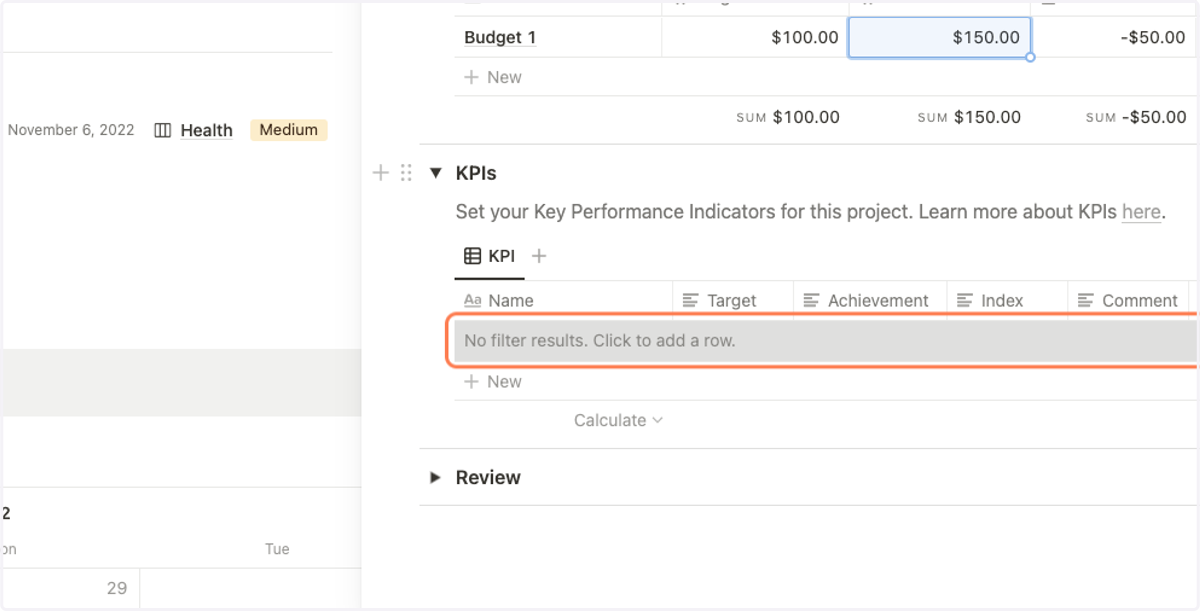Open the Calculate dropdown in KPI table
1200x611 pixels.
618,420
